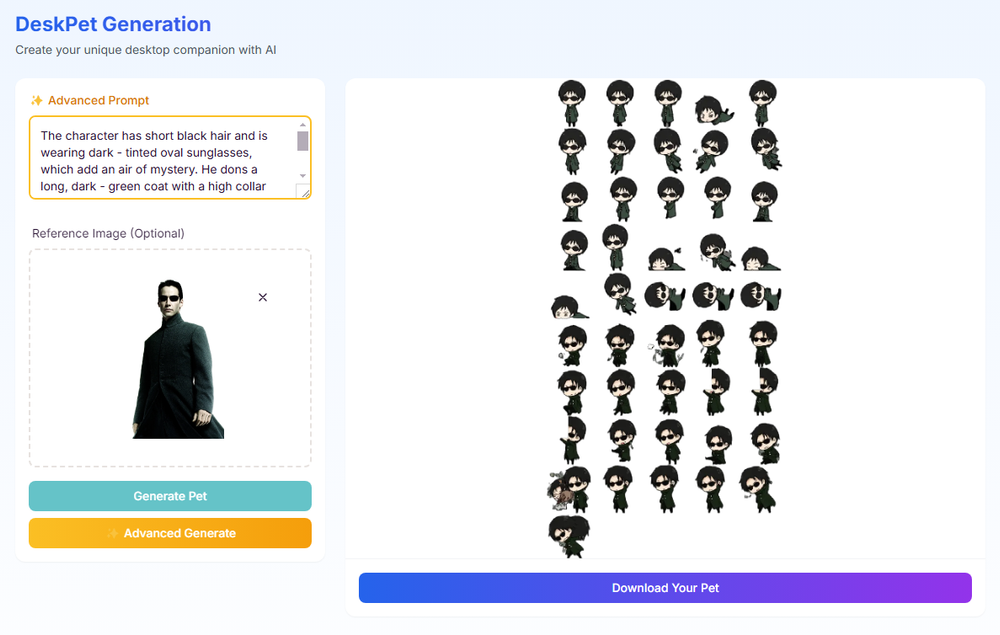Click the Advanced Prompt heading text
Screen dimensions: 1000x635
98,101
